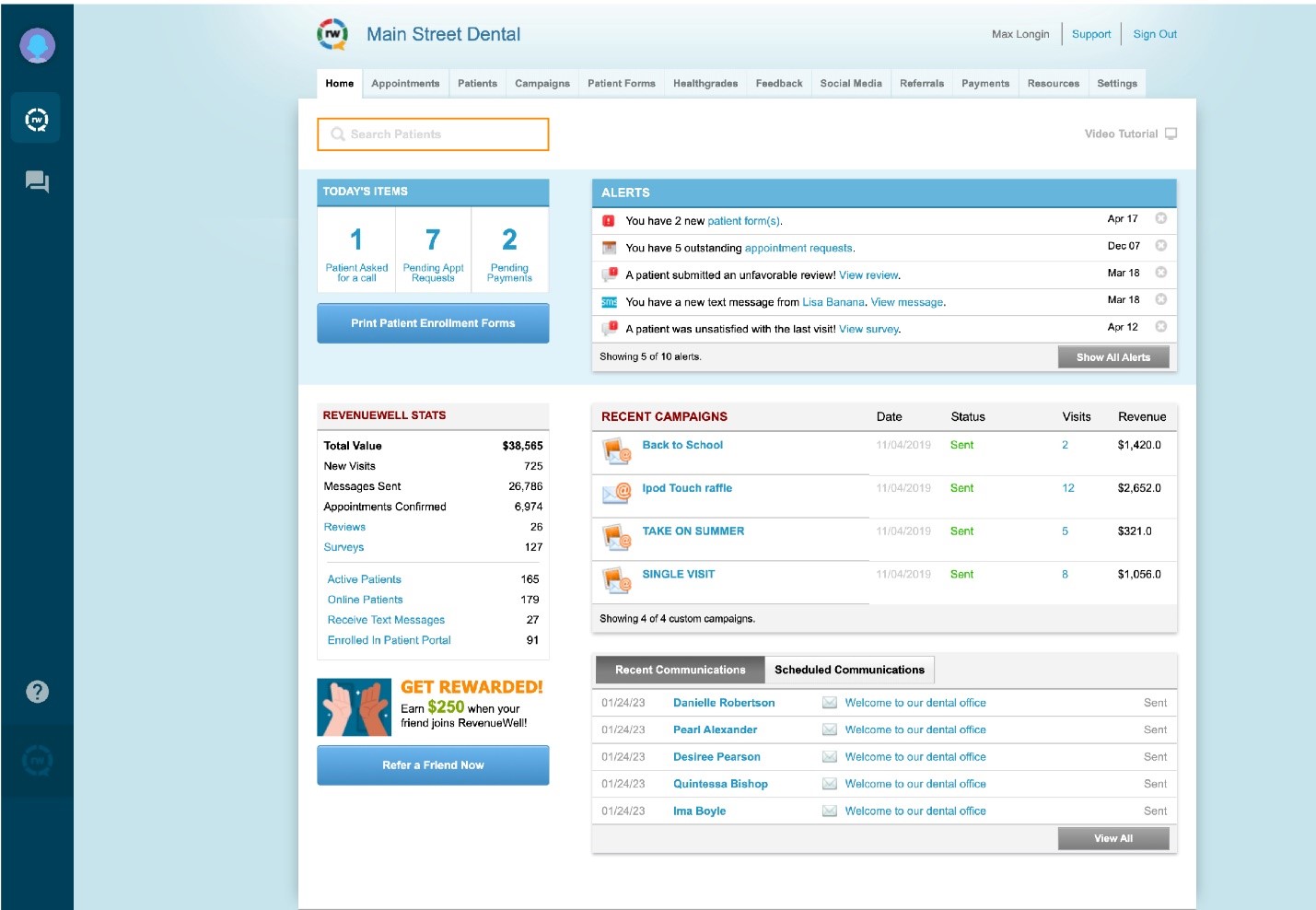Open the user profile avatar in sidebar
1316x910 pixels.
pos(37,45)
